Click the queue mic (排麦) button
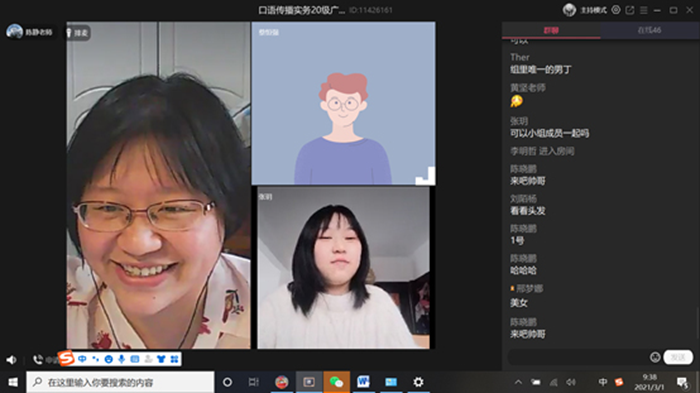The image size is (700, 393). (x=78, y=33)
